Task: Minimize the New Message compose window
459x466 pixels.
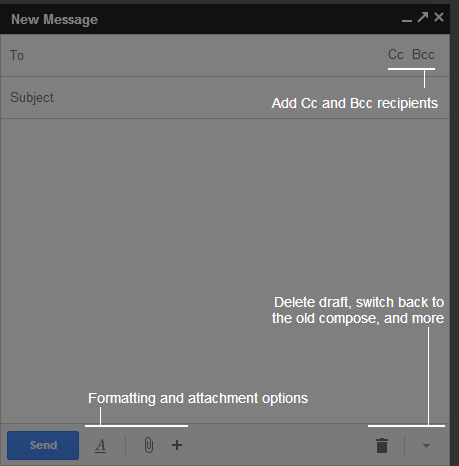Action: point(407,19)
